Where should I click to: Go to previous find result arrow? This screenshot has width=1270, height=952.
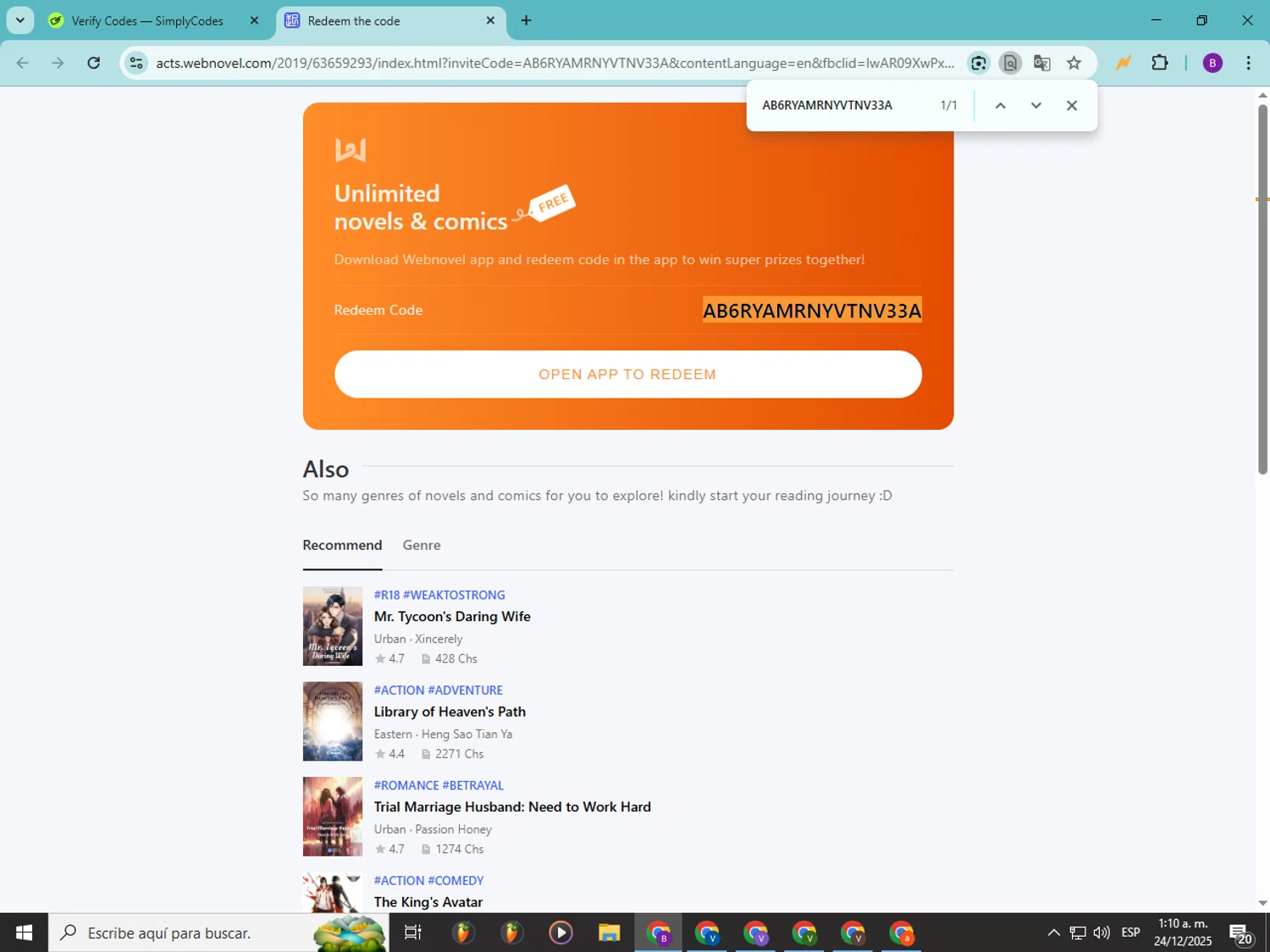coord(1000,106)
